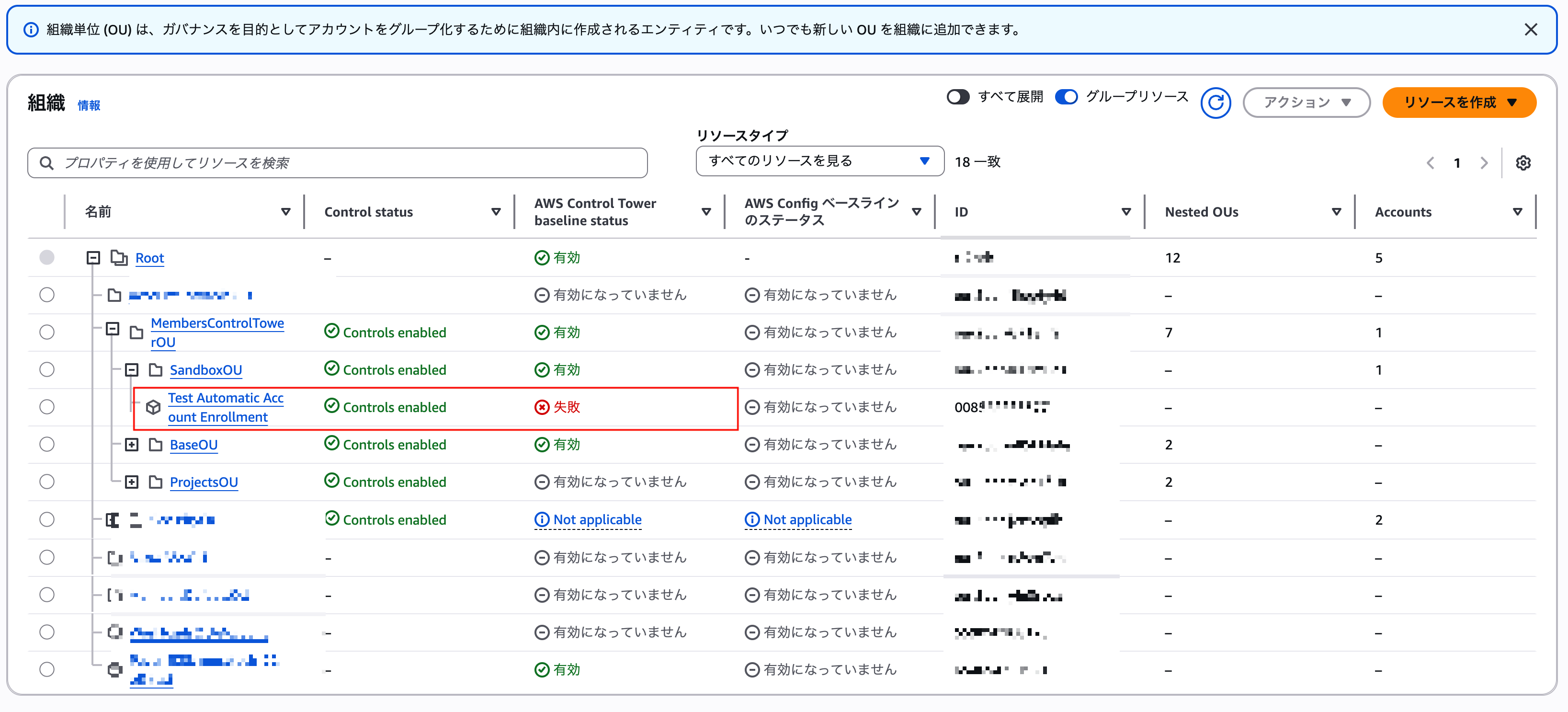This screenshot has height=712, width=1568.
Task: Click the magnifier icon in the search box
Action: coord(47,162)
